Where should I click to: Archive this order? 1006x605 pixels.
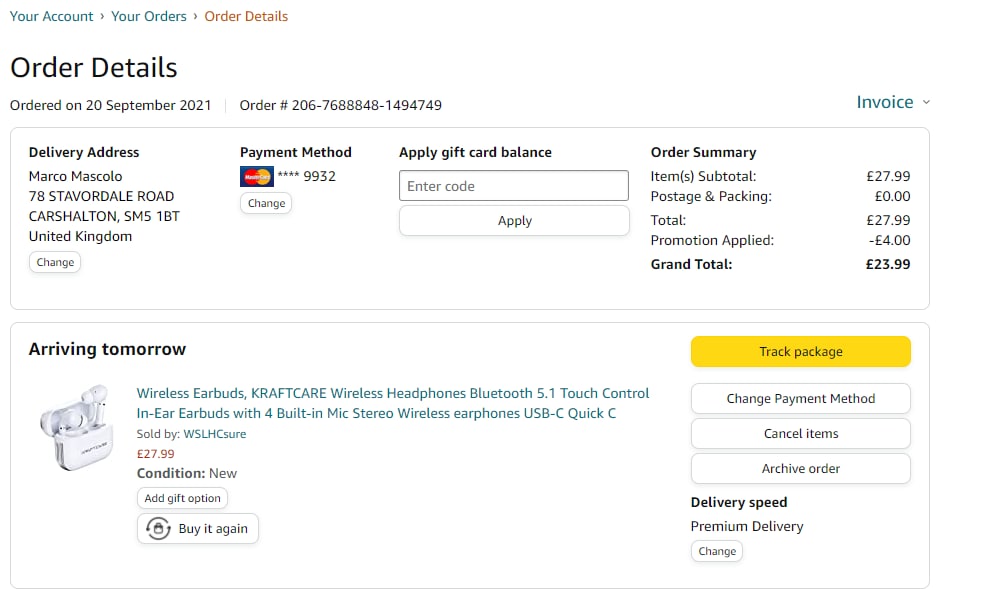coord(800,468)
